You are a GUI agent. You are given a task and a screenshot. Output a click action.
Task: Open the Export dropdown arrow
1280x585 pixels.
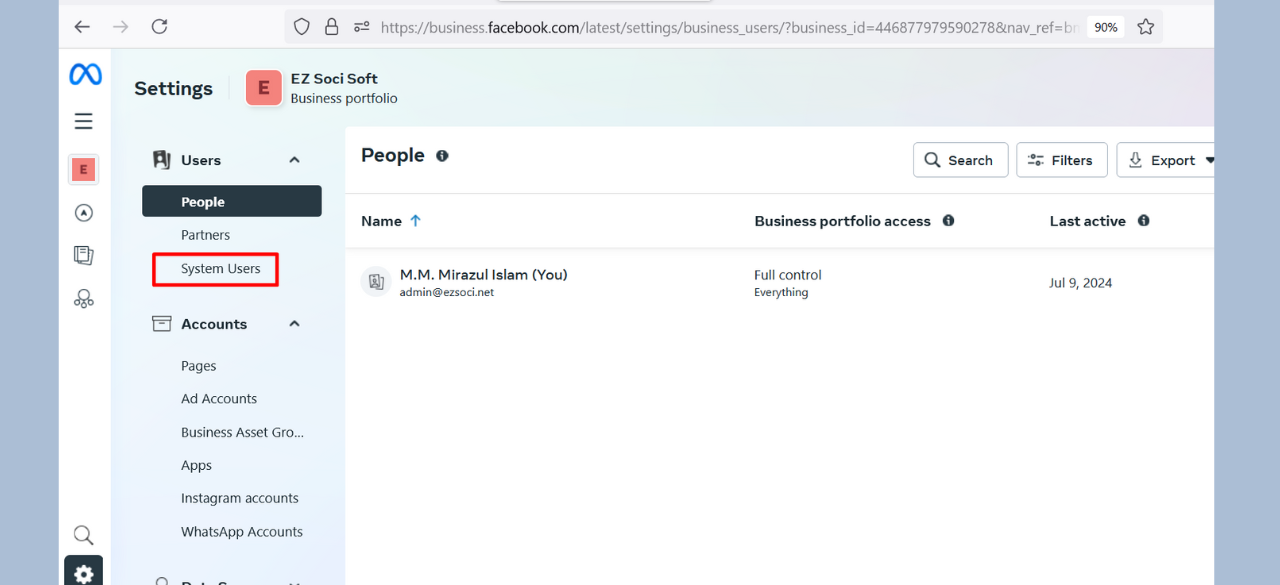1209,160
